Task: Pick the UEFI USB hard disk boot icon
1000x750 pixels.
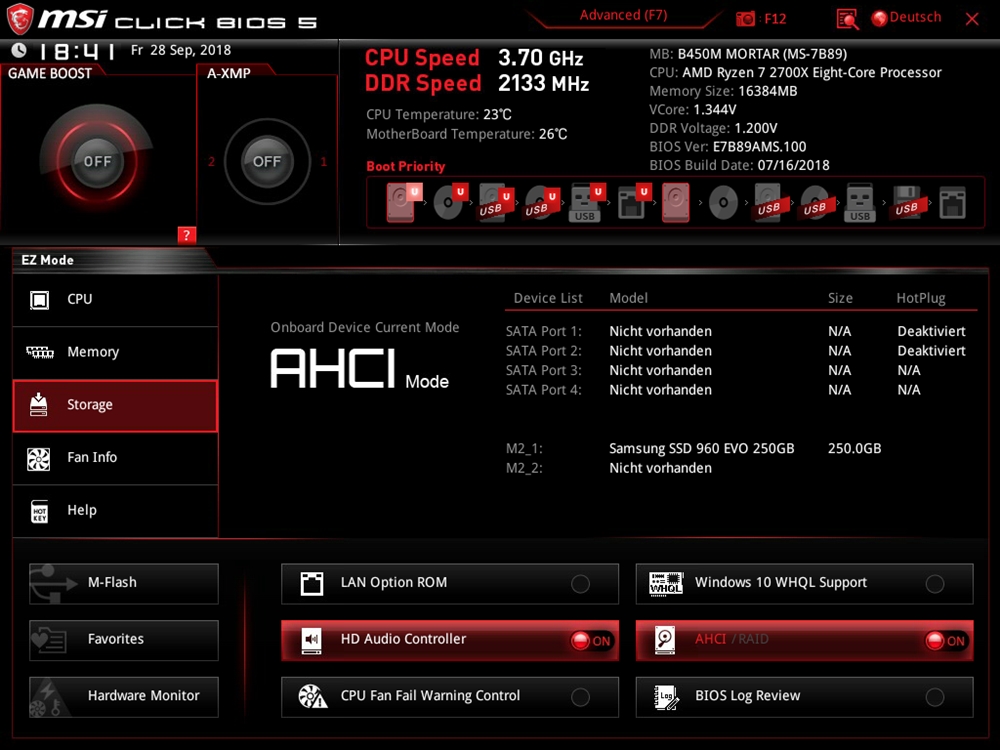Action: pyautogui.click(x=496, y=202)
